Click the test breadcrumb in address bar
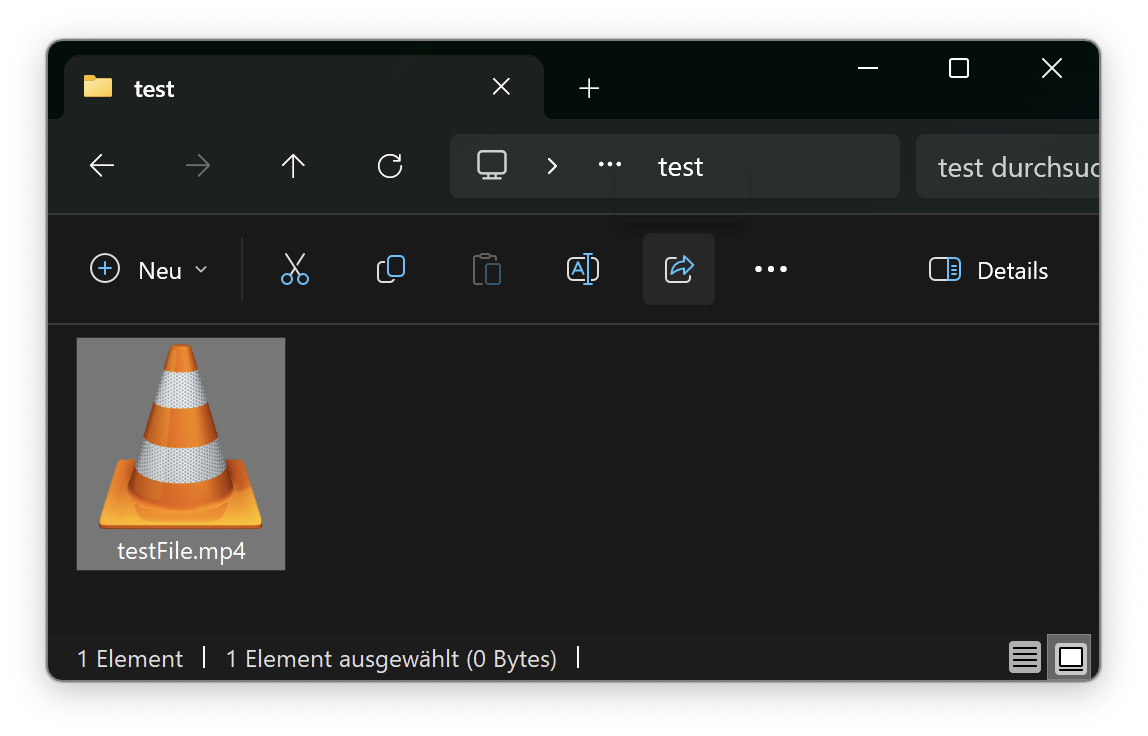Image resolution: width=1148 pixels, height=736 pixels. [680, 166]
